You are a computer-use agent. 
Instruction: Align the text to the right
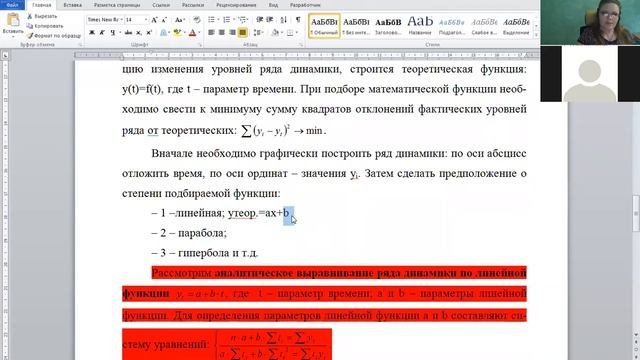(x=232, y=33)
